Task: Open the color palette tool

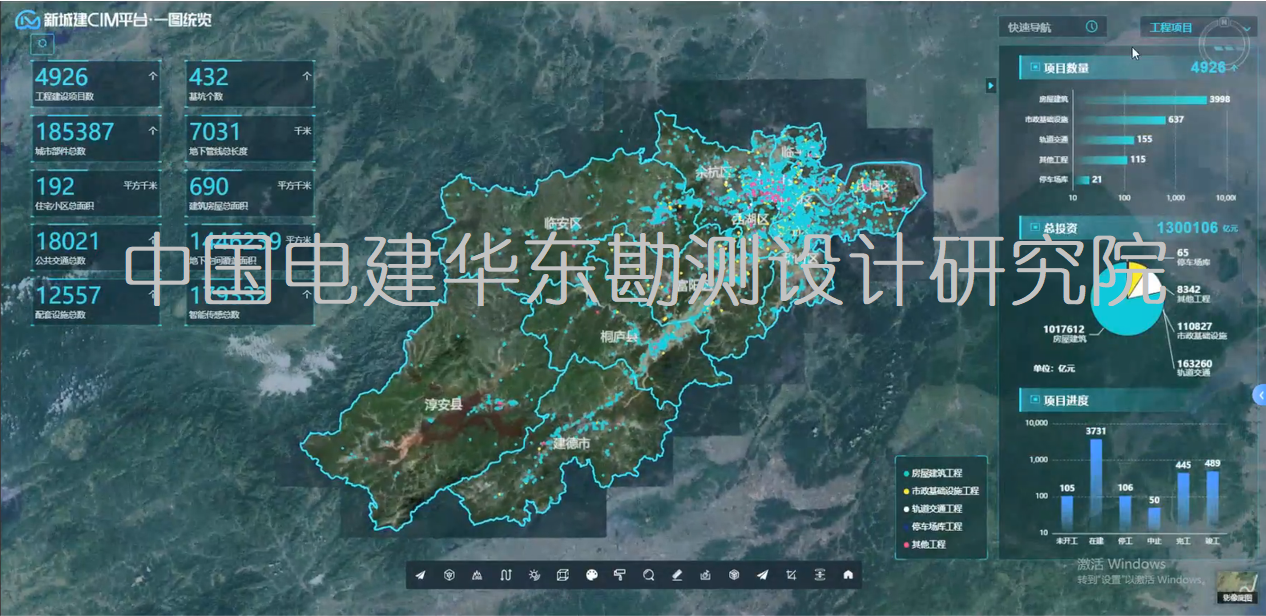Action: pos(591,575)
